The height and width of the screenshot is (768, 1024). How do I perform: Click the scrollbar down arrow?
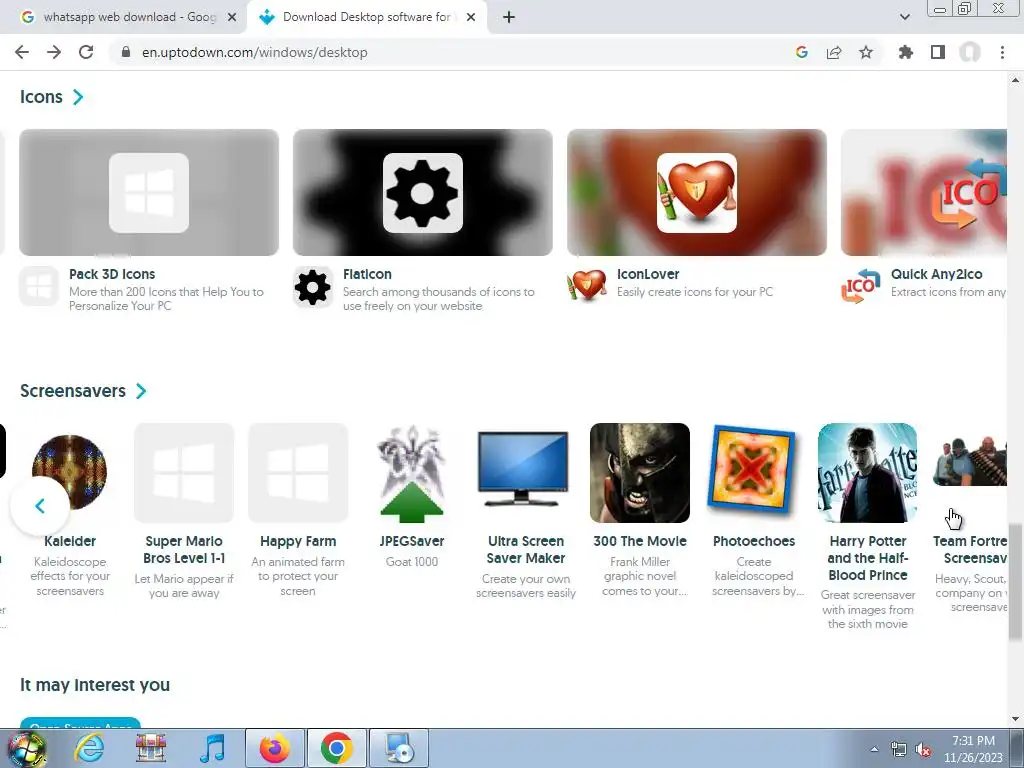[x=1015, y=720]
